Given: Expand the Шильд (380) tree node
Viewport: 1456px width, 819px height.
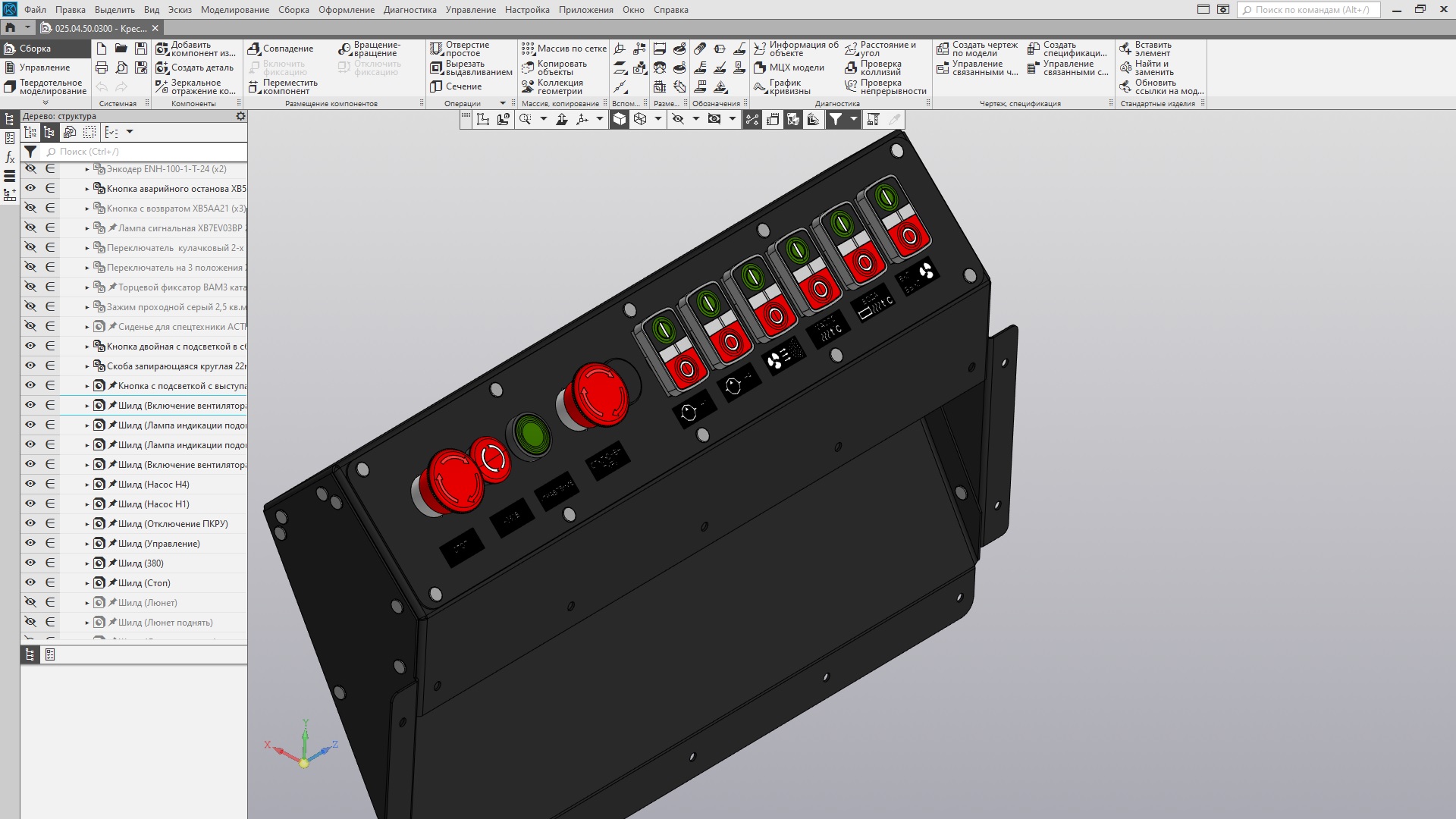Looking at the screenshot, I should pos(87,563).
